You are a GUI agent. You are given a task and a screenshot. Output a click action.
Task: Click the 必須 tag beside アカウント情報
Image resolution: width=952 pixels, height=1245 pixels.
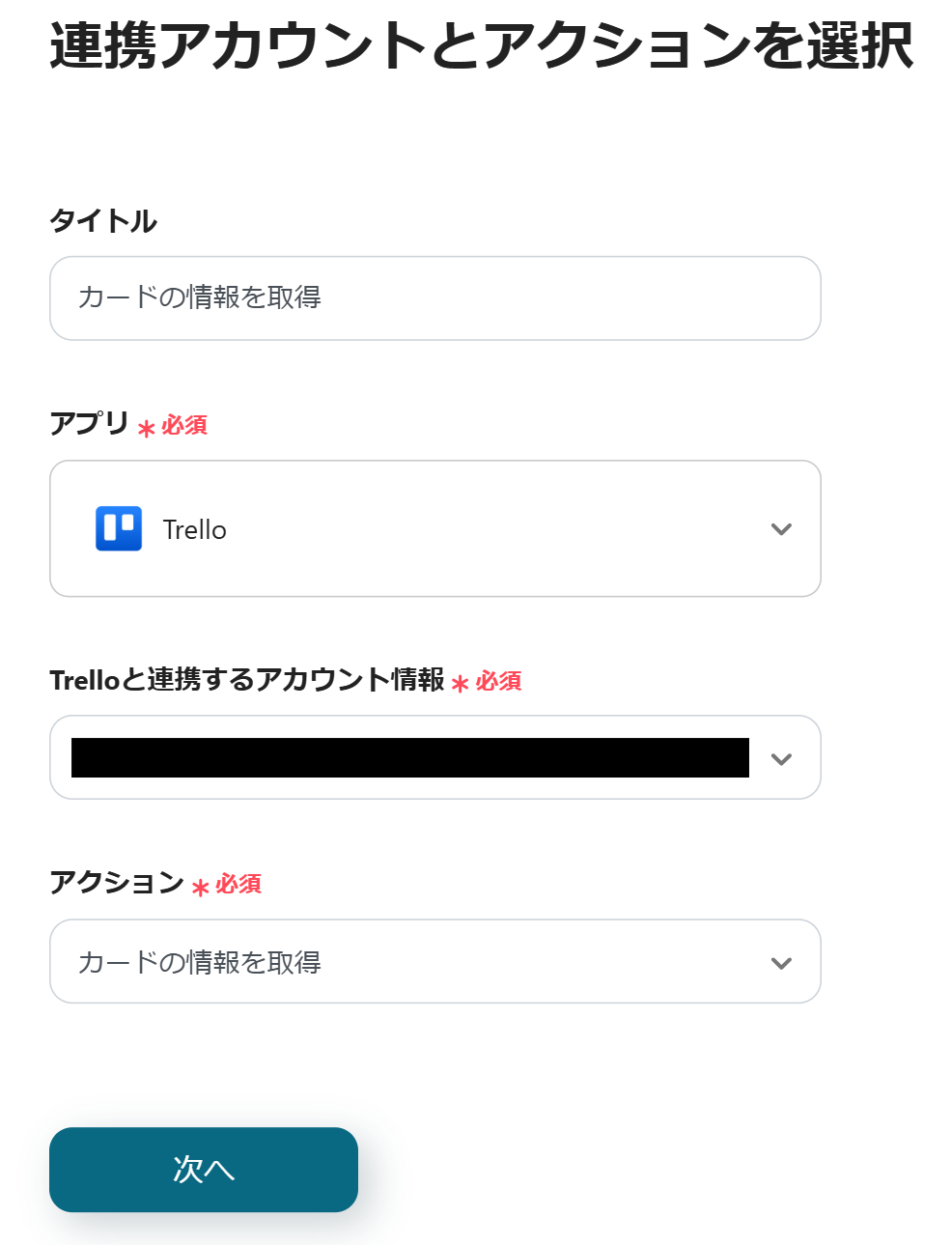point(498,681)
